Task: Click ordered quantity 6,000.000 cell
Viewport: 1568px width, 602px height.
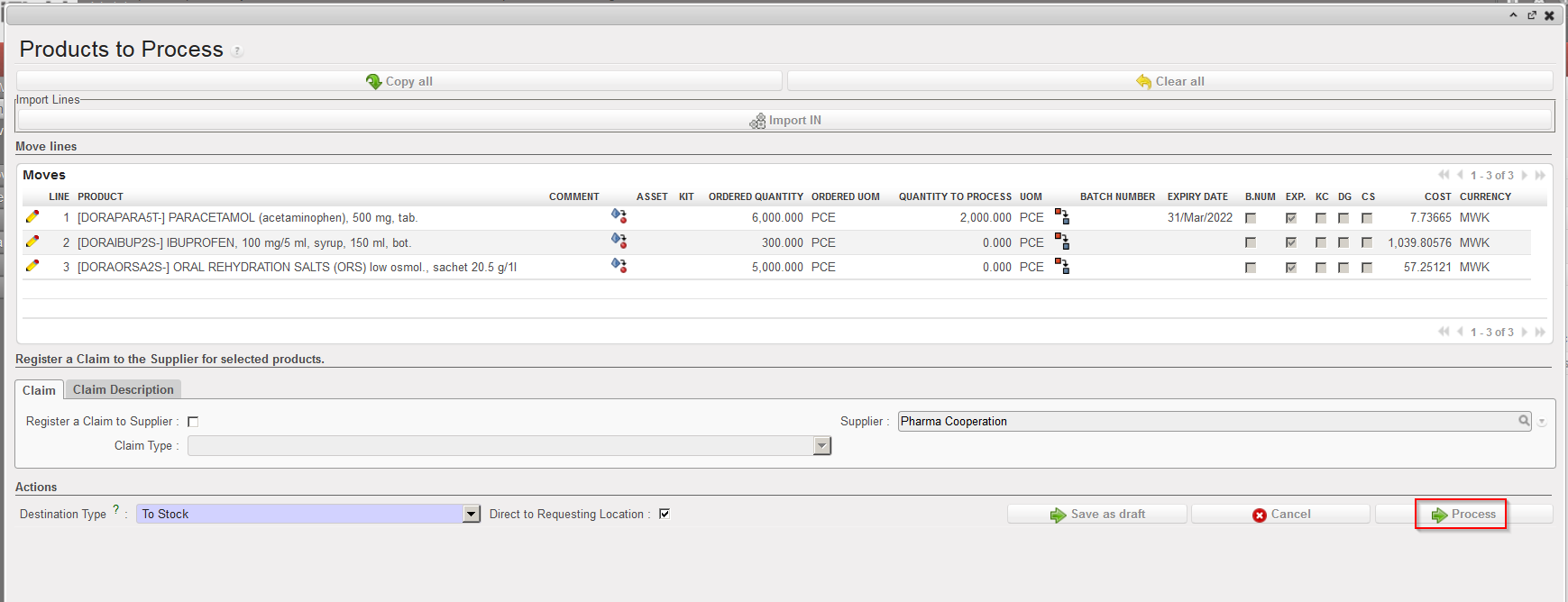Action: click(777, 217)
